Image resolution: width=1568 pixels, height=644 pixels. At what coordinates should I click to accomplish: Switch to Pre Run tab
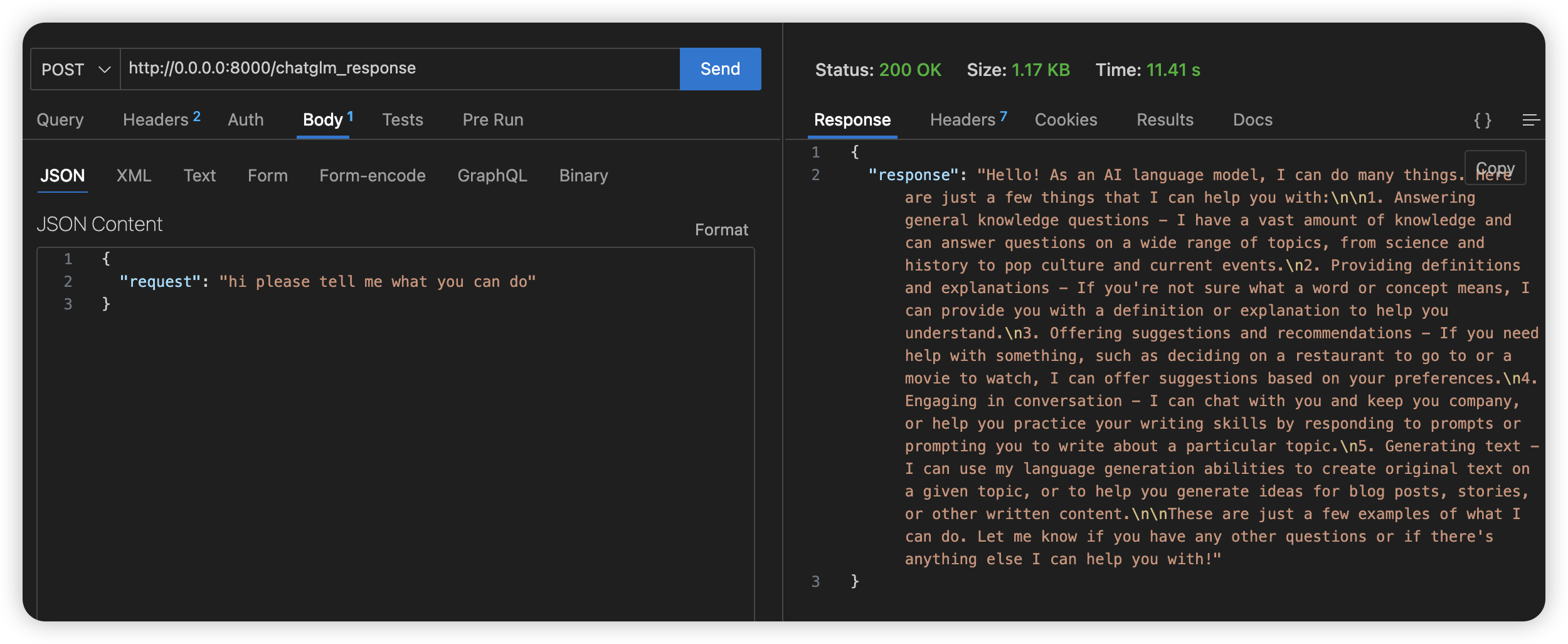tap(493, 120)
